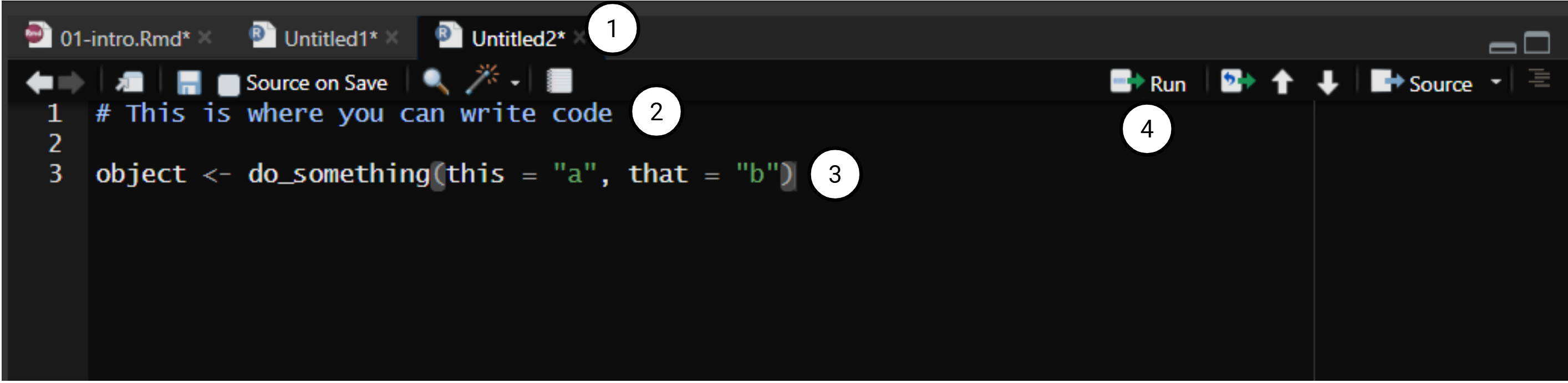The image size is (1568, 383).
Task: Run the current line of code
Action: pos(1148,83)
